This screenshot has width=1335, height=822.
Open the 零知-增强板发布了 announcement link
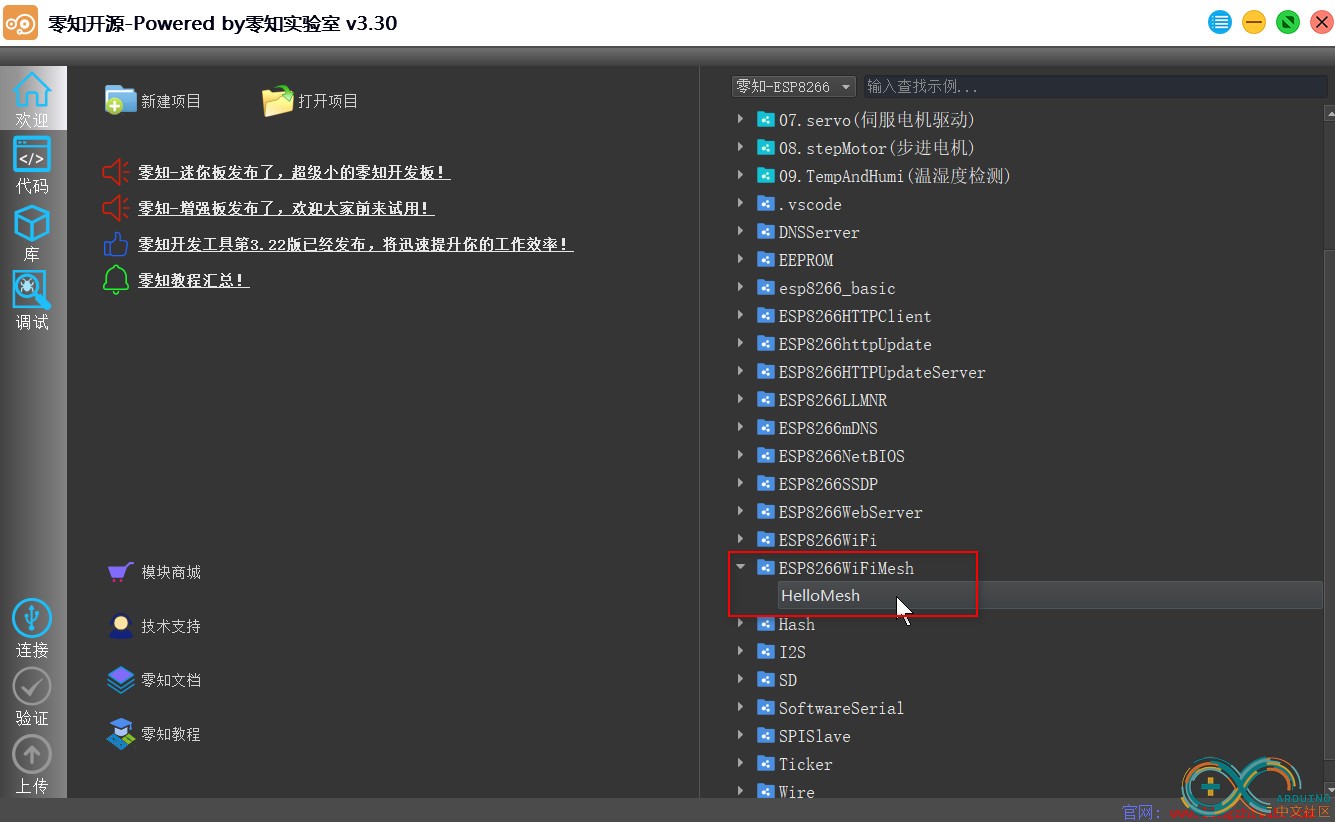click(286, 208)
